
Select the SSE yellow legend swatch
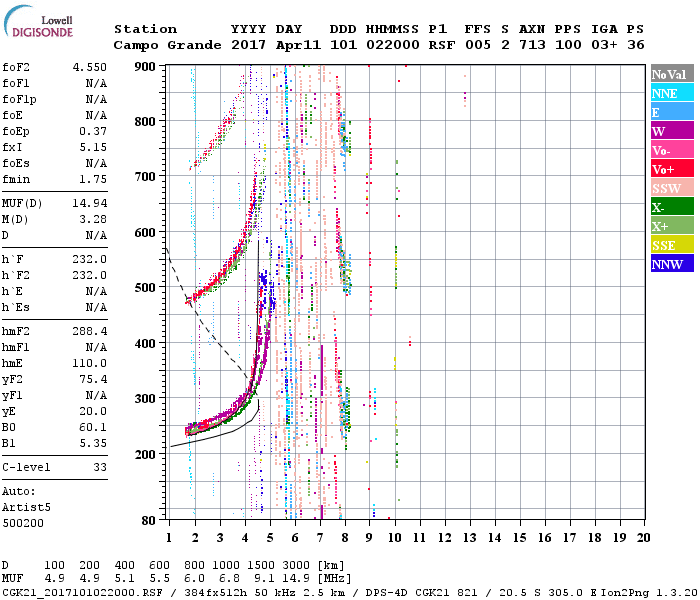coord(672,245)
